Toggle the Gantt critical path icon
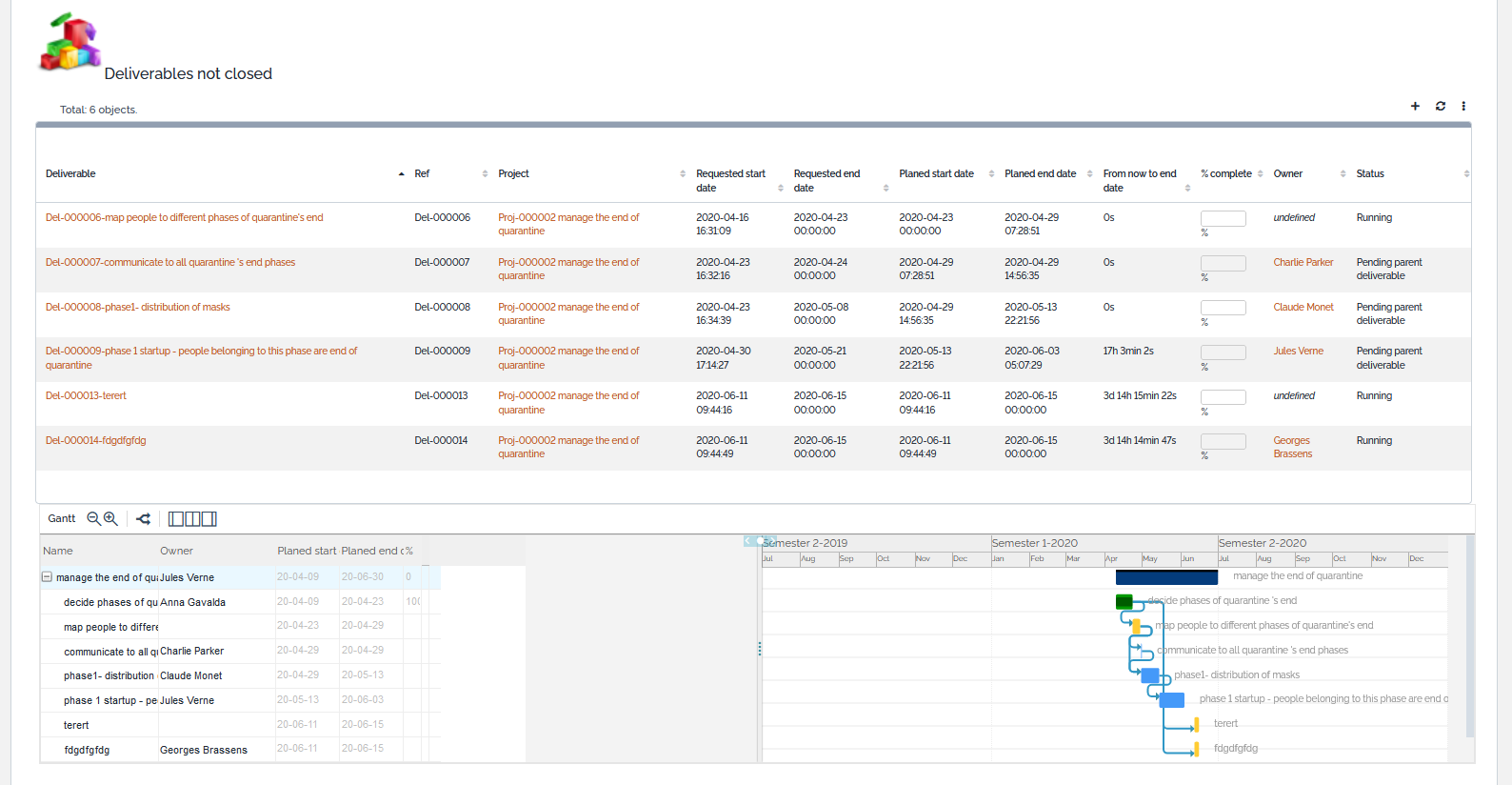The height and width of the screenshot is (785, 1512). tap(144, 519)
